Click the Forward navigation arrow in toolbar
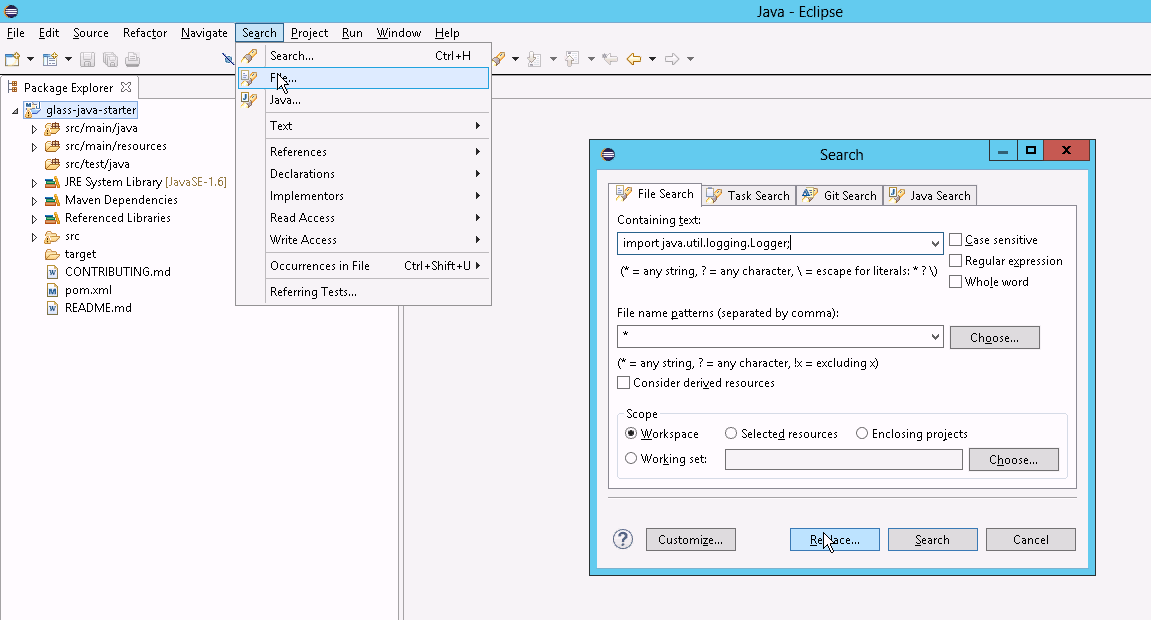Viewport: 1151px width, 620px height. tap(672, 59)
